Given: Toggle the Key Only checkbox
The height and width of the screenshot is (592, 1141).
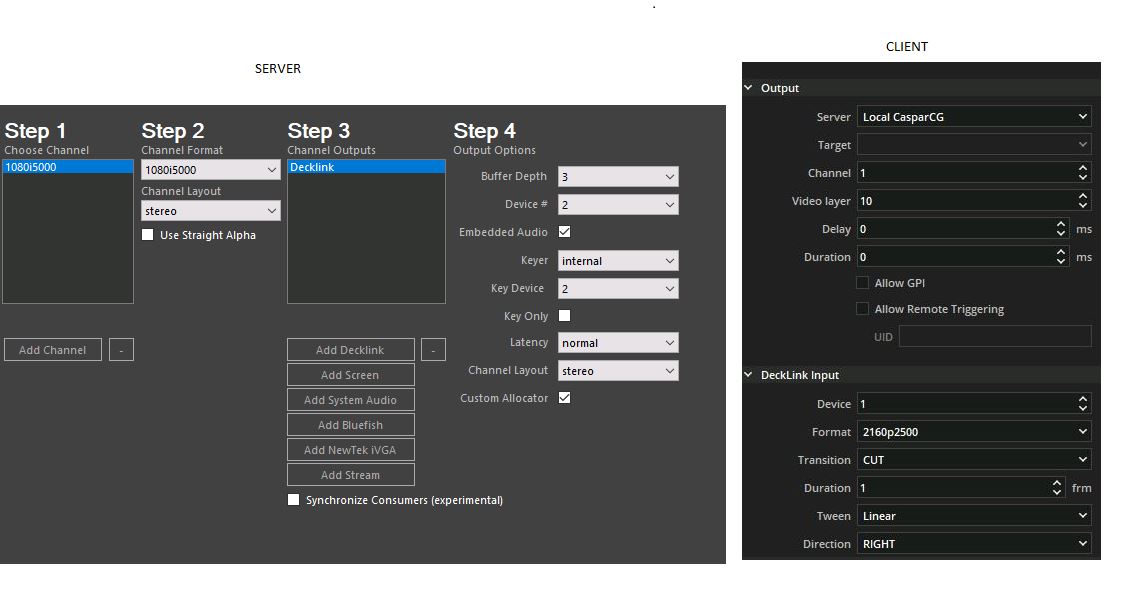Looking at the screenshot, I should pyautogui.click(x=565, y=316).
